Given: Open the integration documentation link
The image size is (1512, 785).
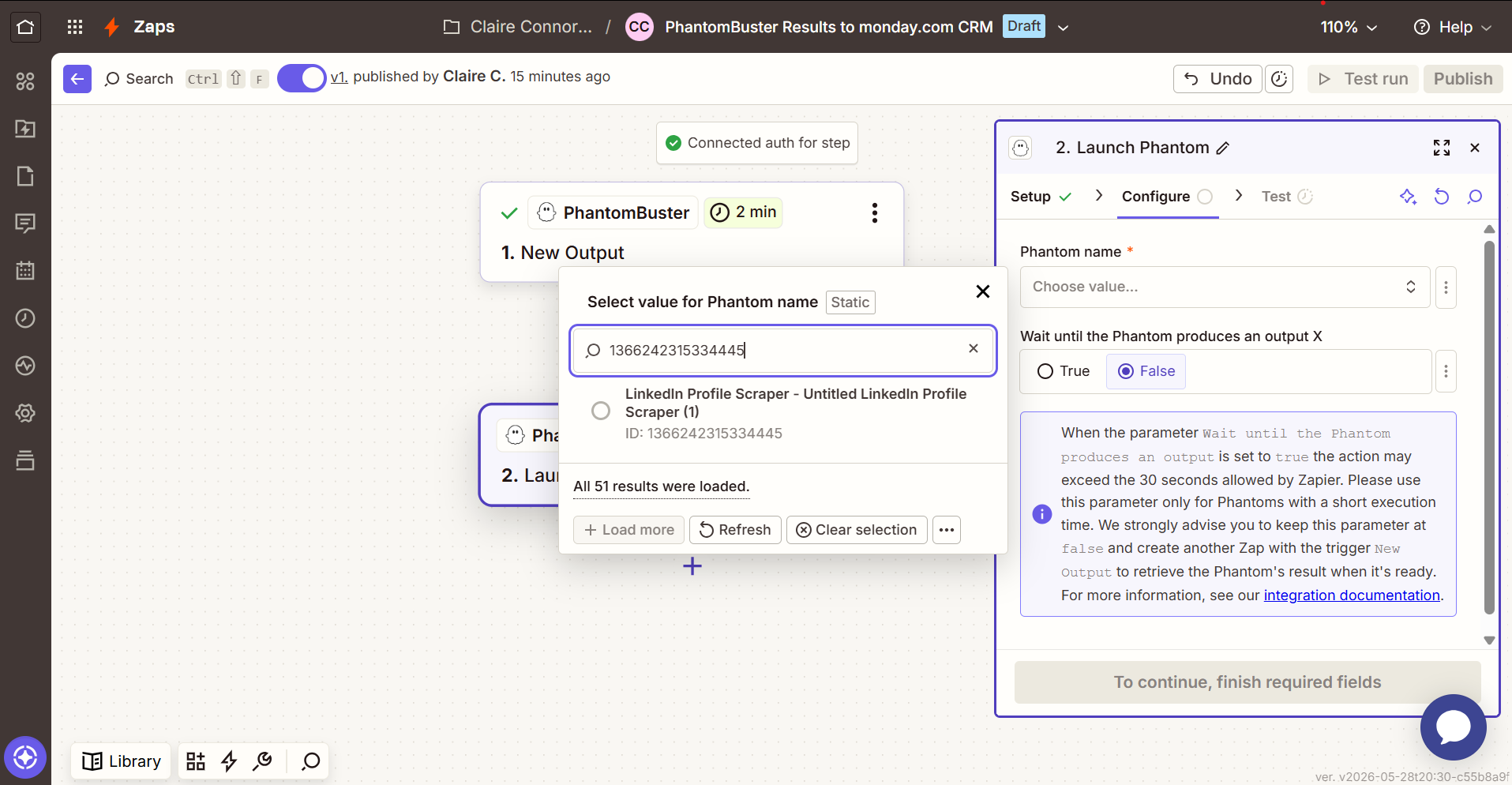Looking at the screenshot, I should [1352, 595].
